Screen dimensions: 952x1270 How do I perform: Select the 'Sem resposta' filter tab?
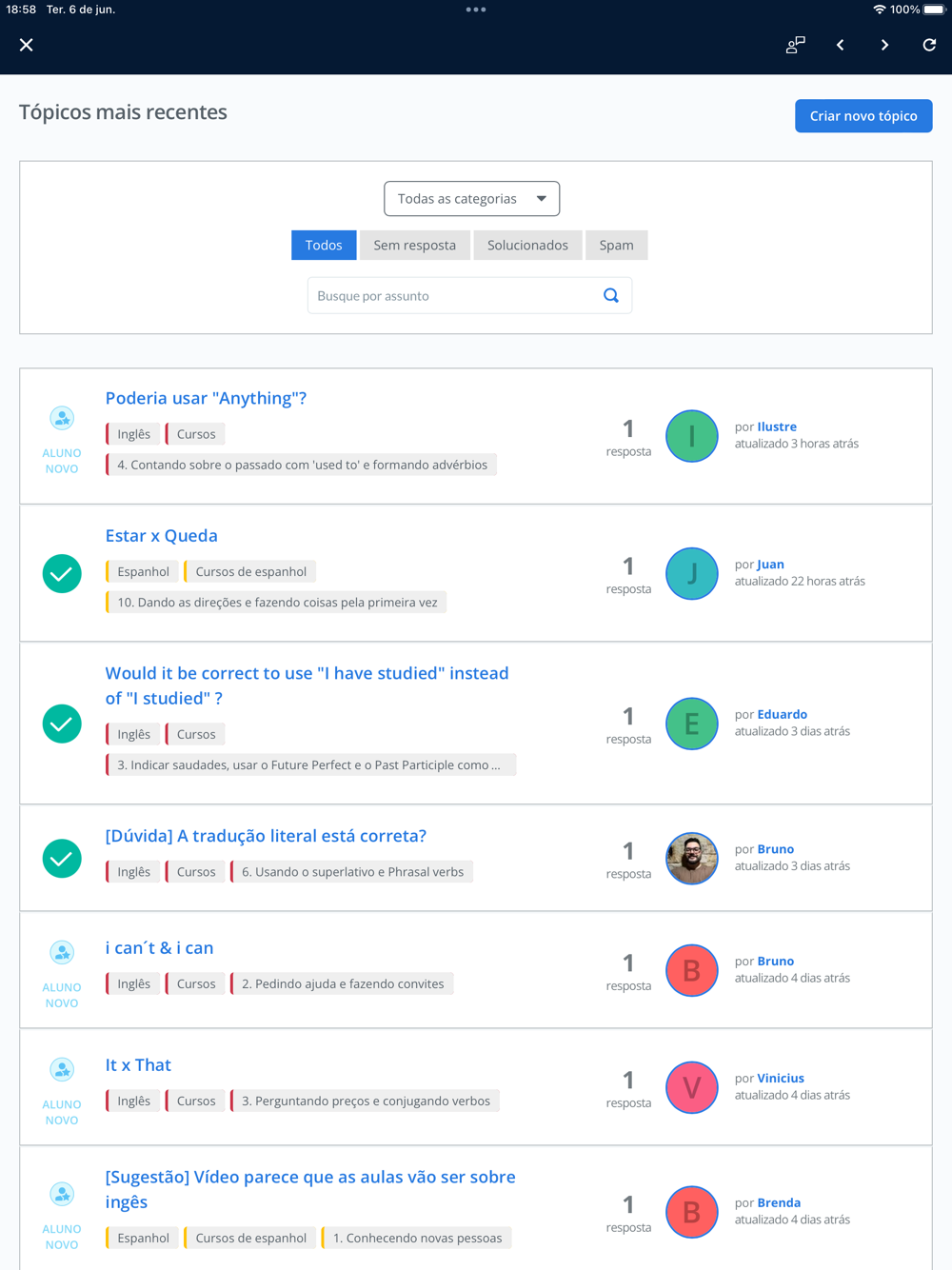point(414,246)
